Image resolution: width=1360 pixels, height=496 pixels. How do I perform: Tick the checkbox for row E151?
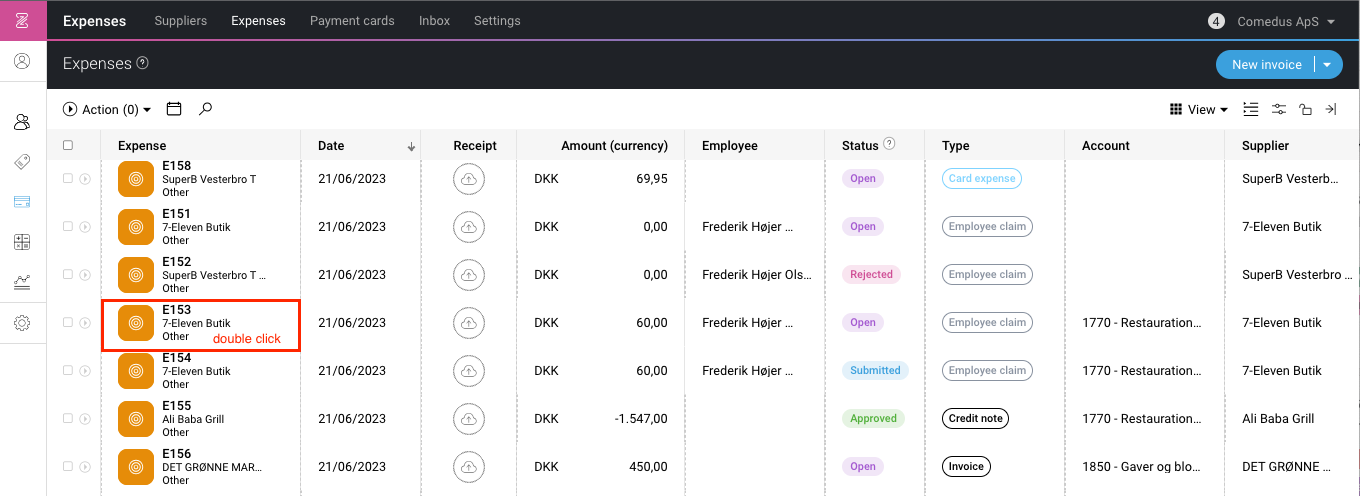(x=68, y=226)
